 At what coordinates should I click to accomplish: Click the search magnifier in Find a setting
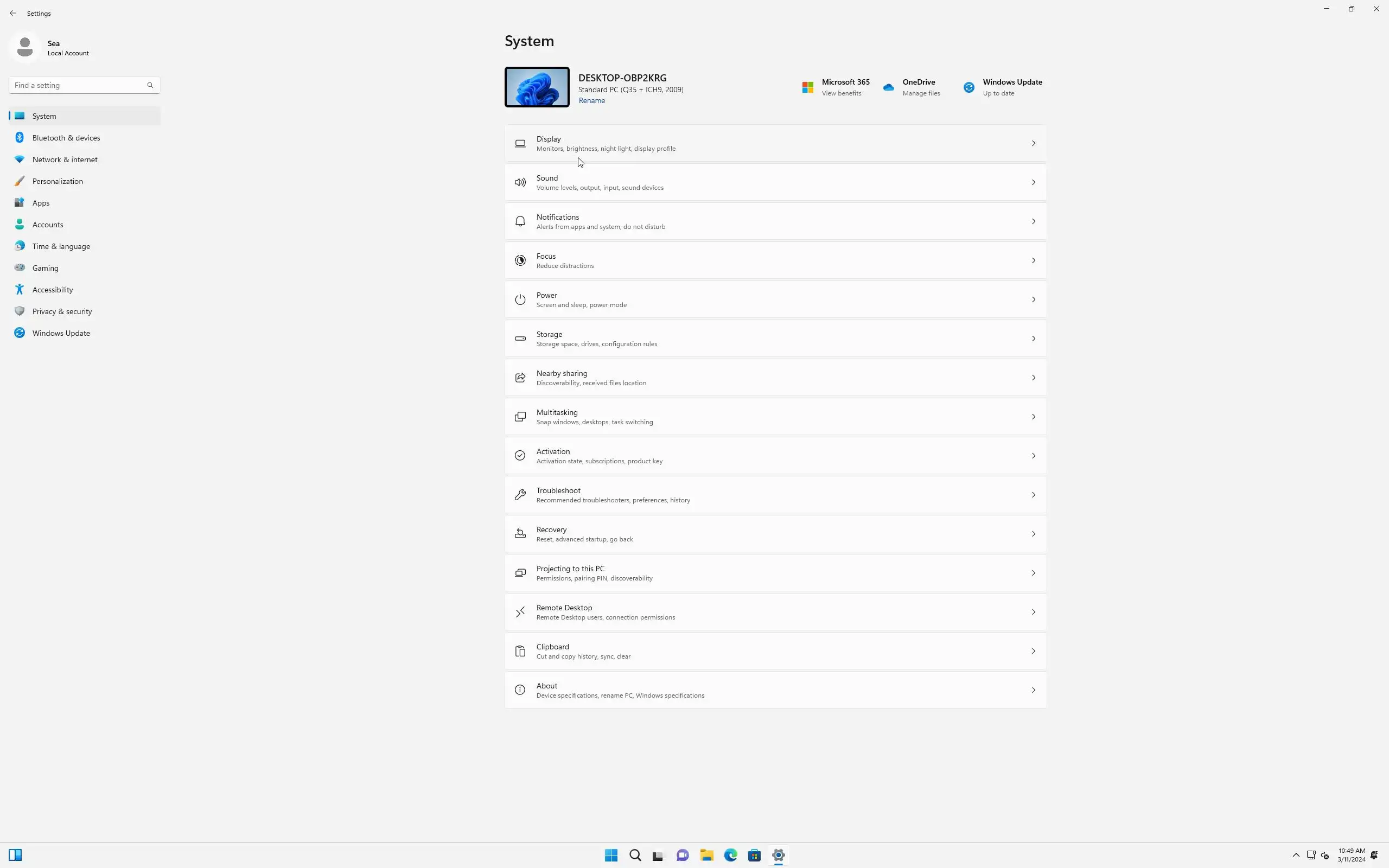click(x=150, y=86)
